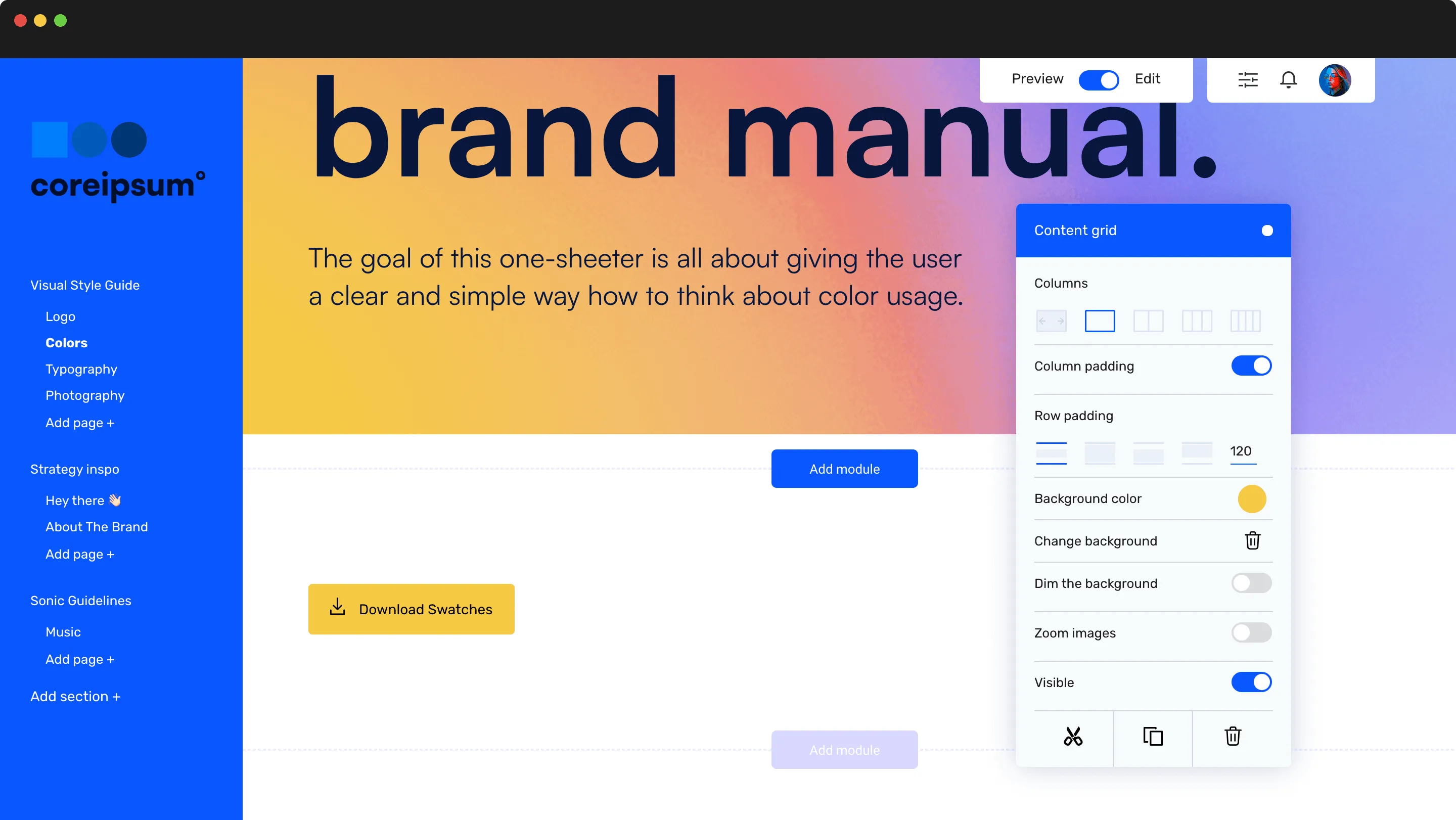This screenshot has height=820, width=1456.
Task: Toggle the Preview/Edit switch
Action: click(x=1099, y=79)
